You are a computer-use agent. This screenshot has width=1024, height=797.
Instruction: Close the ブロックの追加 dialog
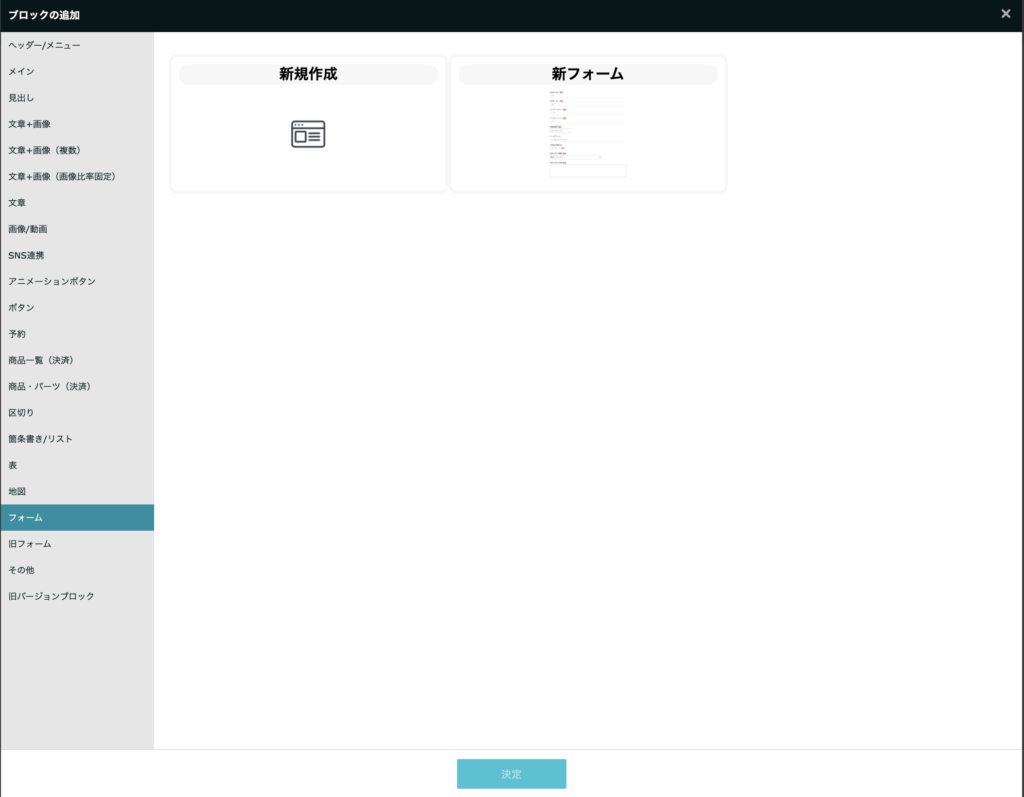1005,14
